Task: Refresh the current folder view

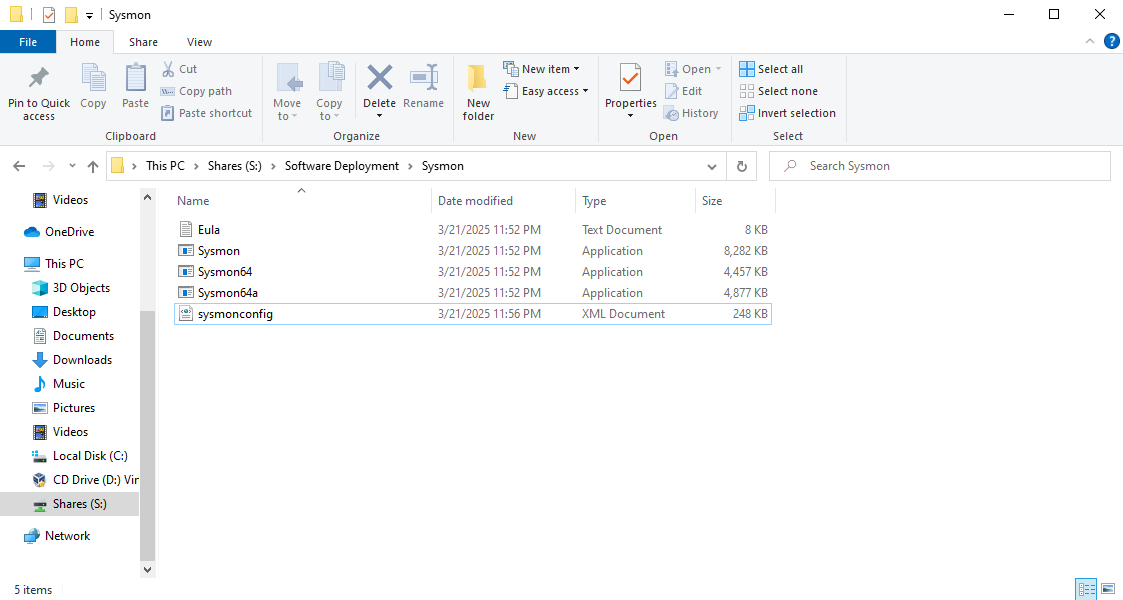Action: pyautogui.click(x=741, y=166)
